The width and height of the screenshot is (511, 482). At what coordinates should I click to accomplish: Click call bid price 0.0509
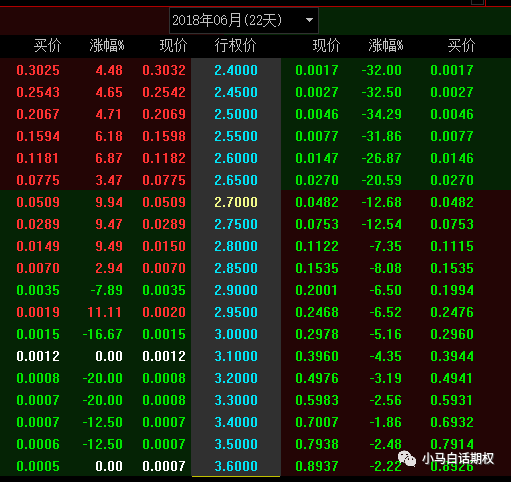tap(38, 202)
